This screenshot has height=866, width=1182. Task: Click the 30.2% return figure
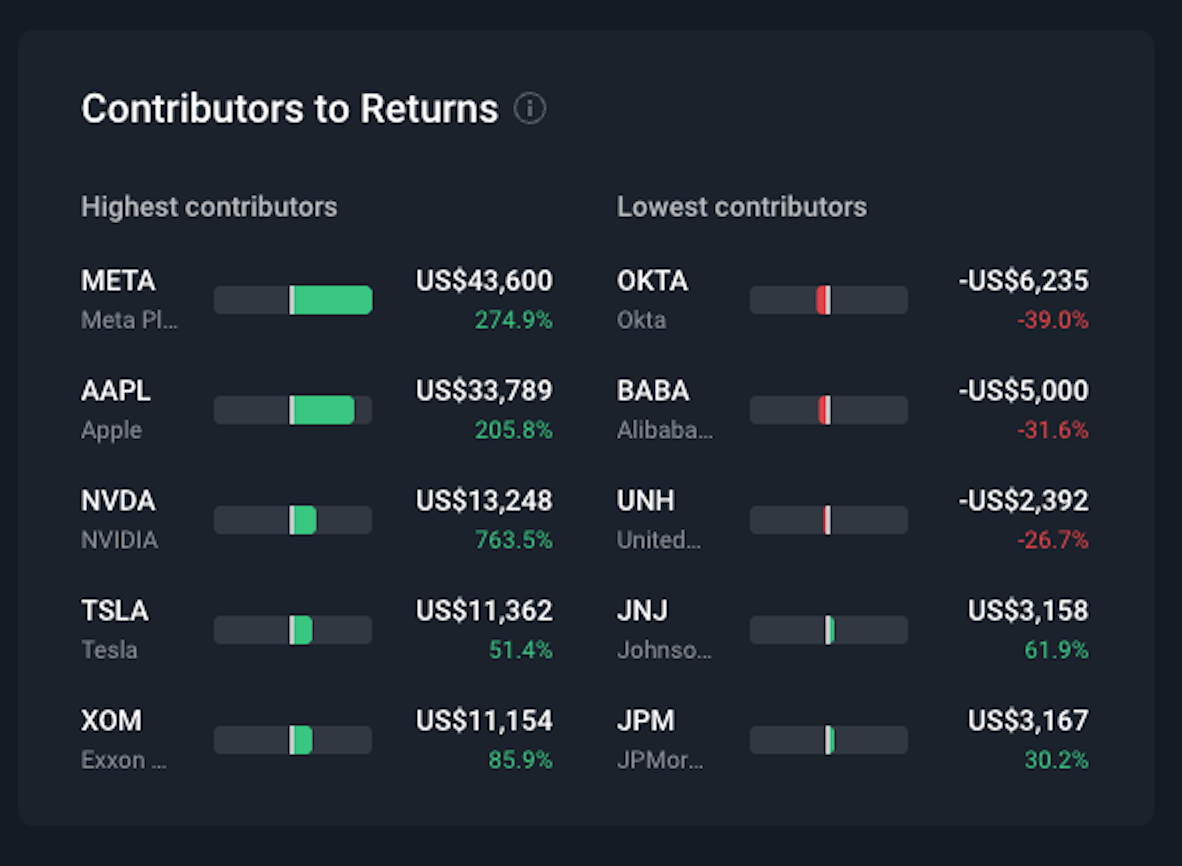click(x=1056, y=760)
